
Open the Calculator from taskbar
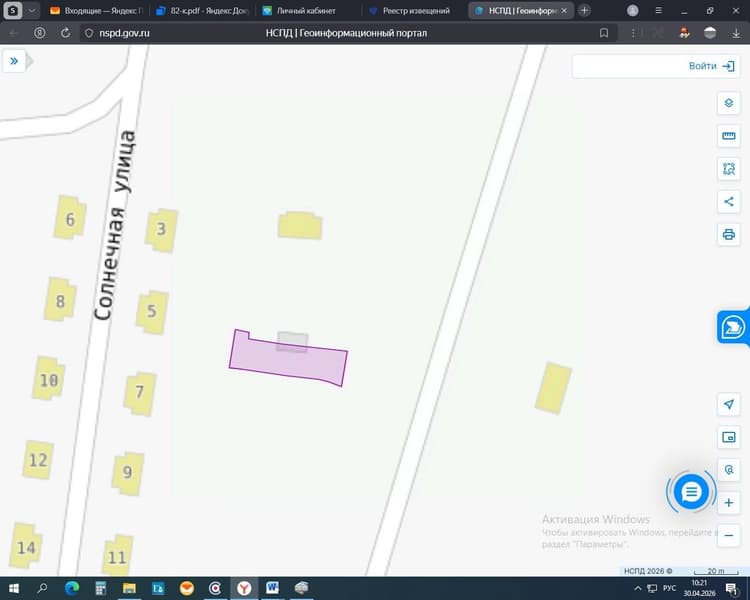coord(100,588)
